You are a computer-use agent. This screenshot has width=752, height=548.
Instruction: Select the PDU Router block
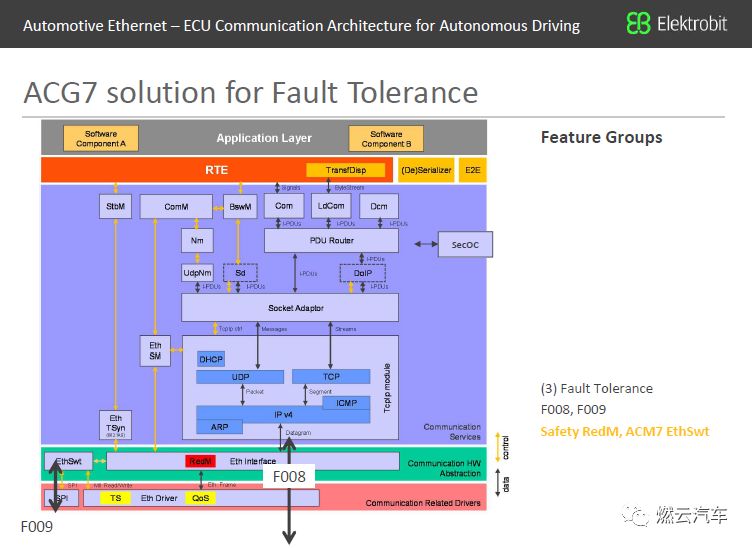click(x=331, y=240)
